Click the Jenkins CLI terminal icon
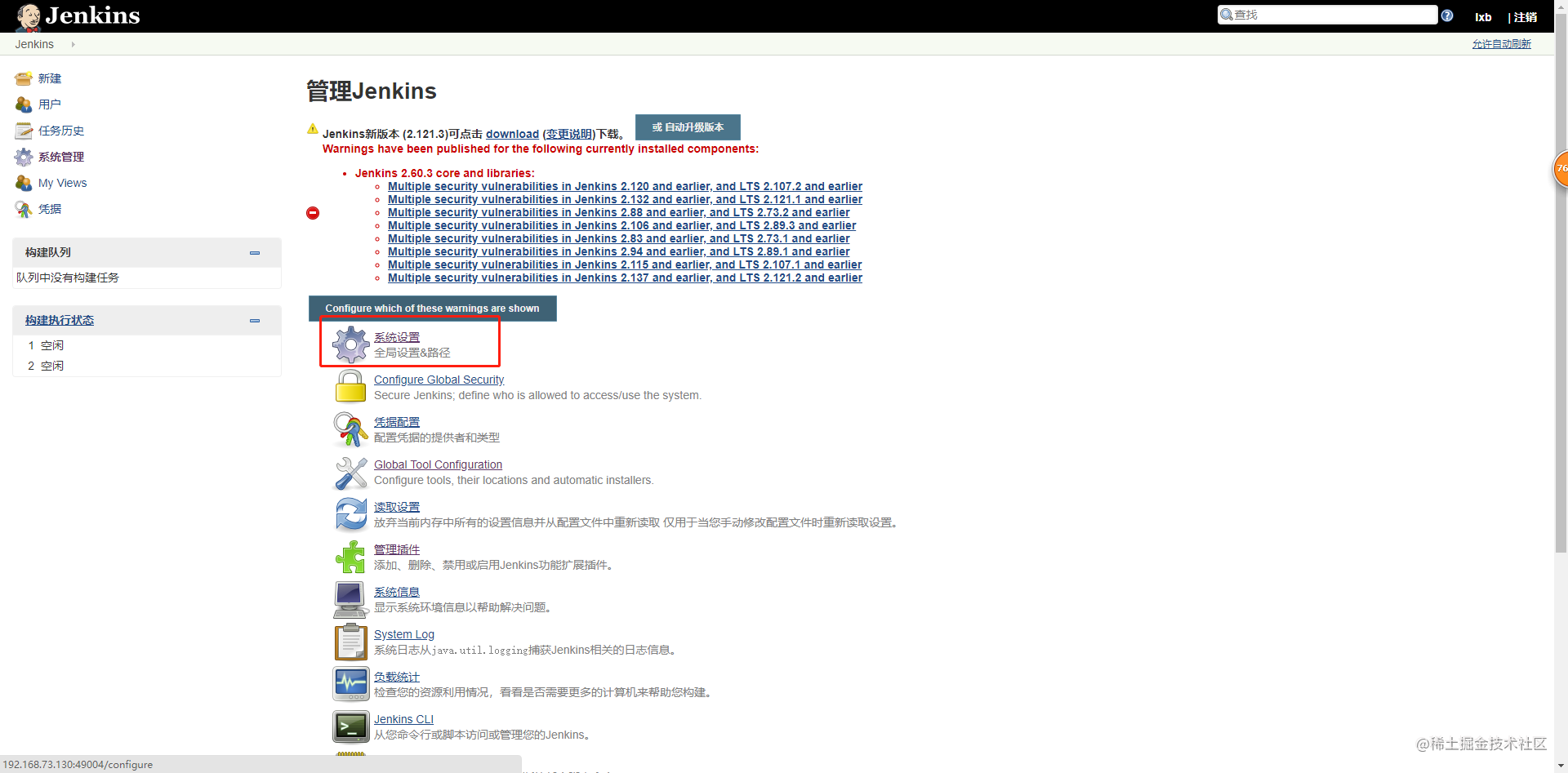The image size is (1568, 773). coord(351,726)
